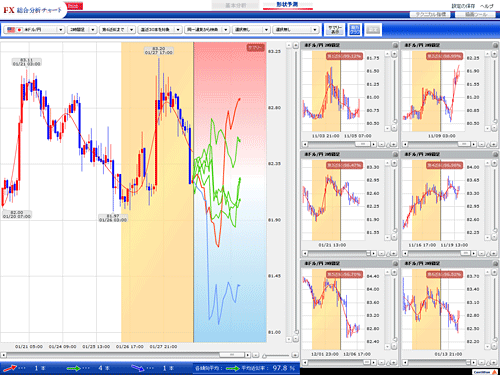This screenshot has width=500, height=375.
Task: Click the main chart horizontal zoom-in plus button
Action: 295,355
